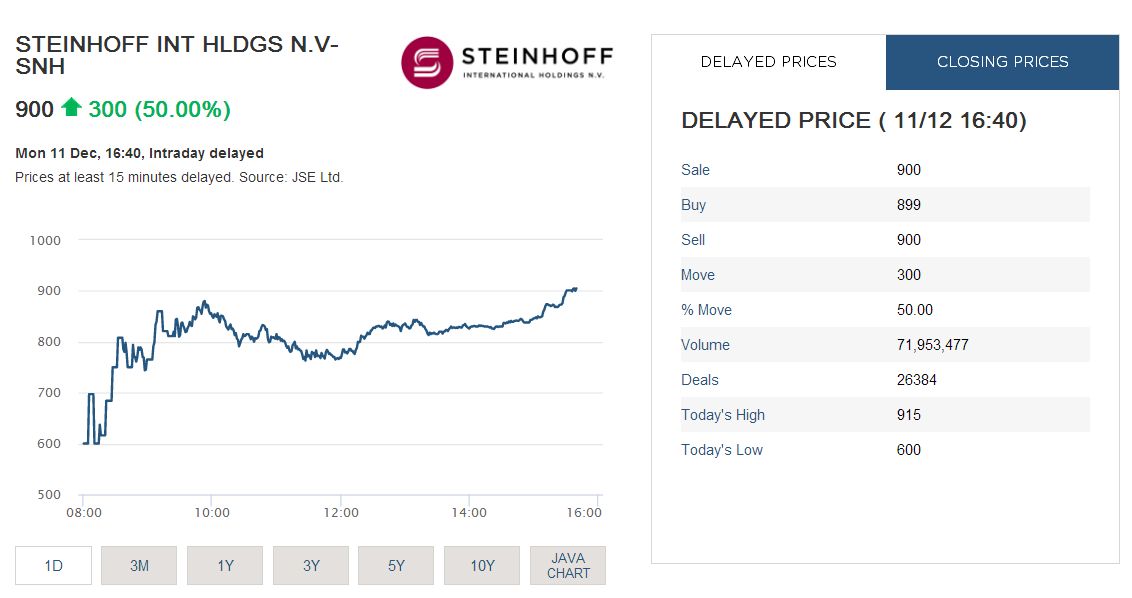Select the 5Y chart period
This screenshot has width=1132, height=598.
(x=396, y=565)
